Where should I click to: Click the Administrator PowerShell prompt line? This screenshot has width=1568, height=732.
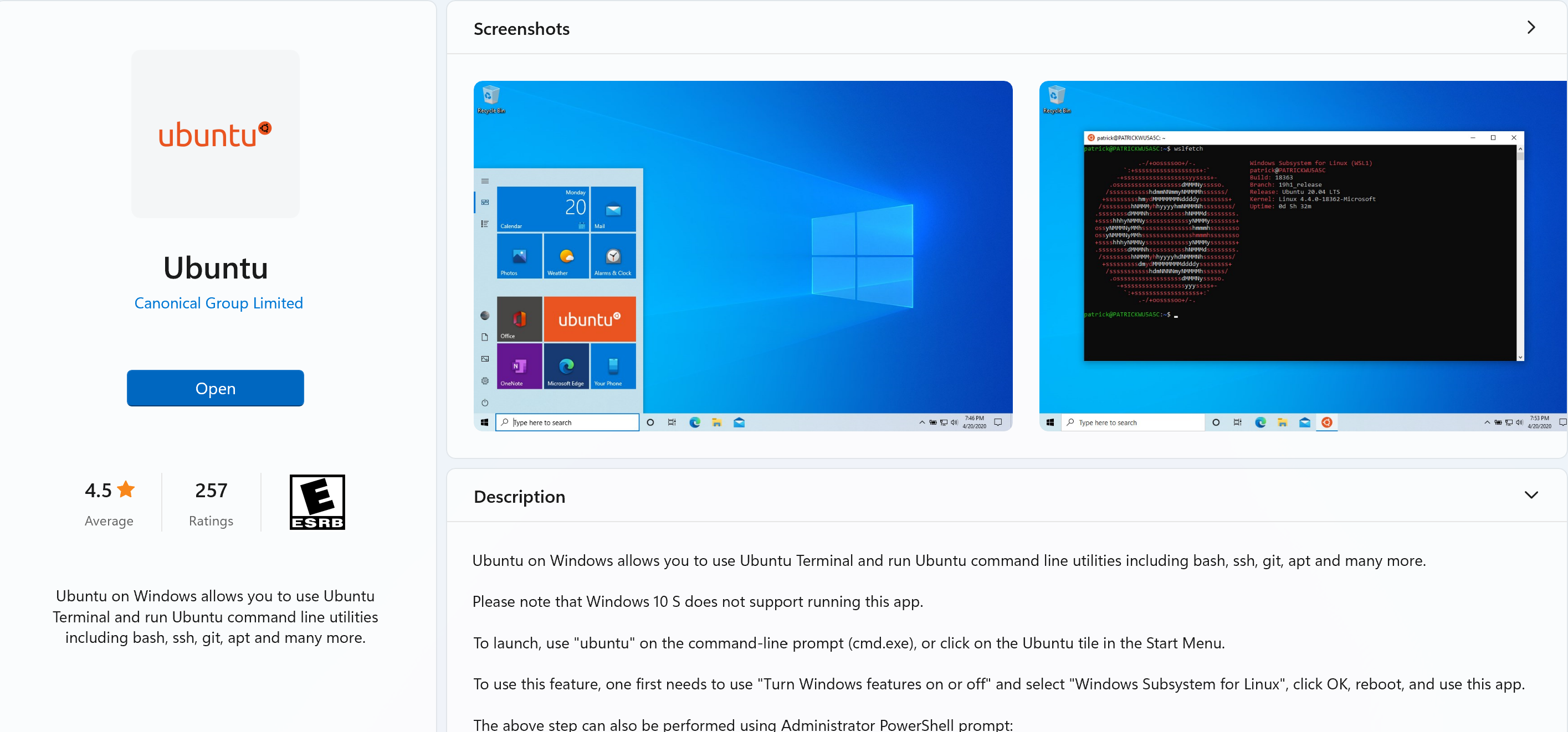click(742, 724)
